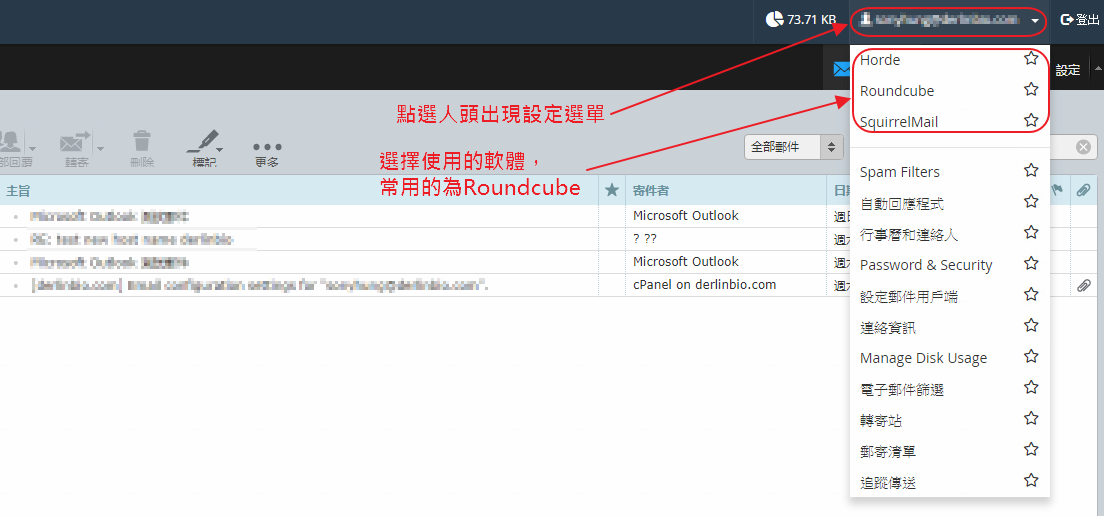Viewport: 1104px width, 516px height.
Task: Click the 轉寄 forward envelope icon
Action: tap(75, 140)
